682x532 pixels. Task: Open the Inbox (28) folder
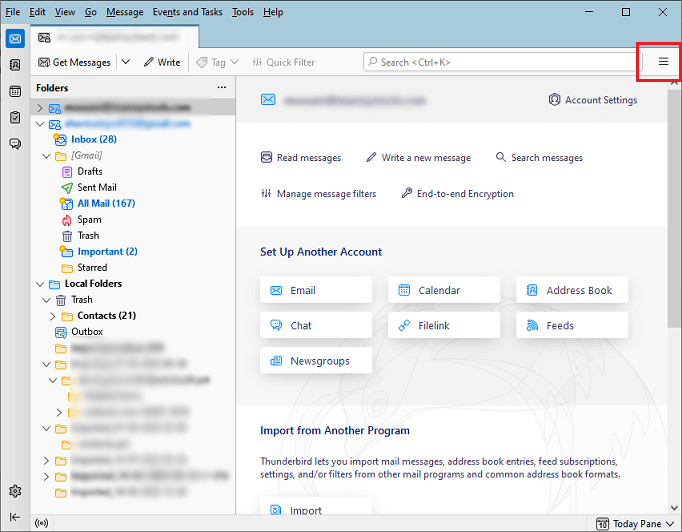(94, 139)
